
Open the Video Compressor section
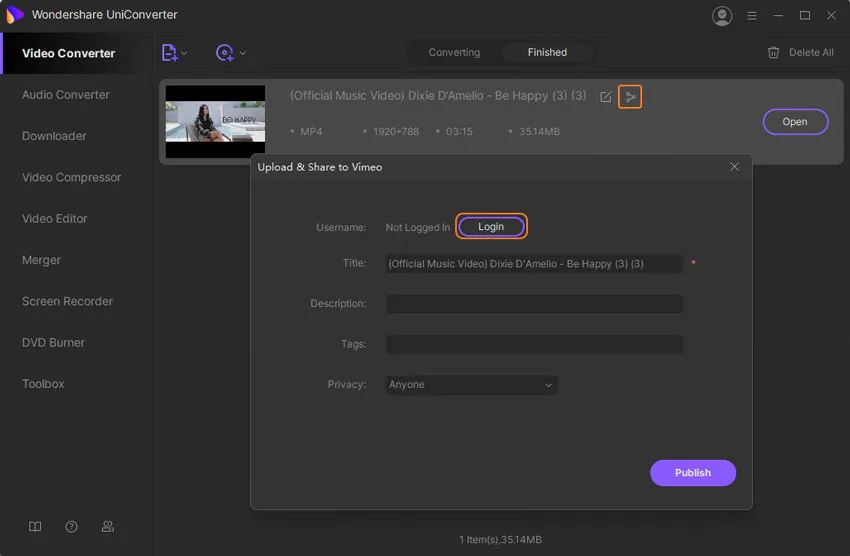click(72, 178)
